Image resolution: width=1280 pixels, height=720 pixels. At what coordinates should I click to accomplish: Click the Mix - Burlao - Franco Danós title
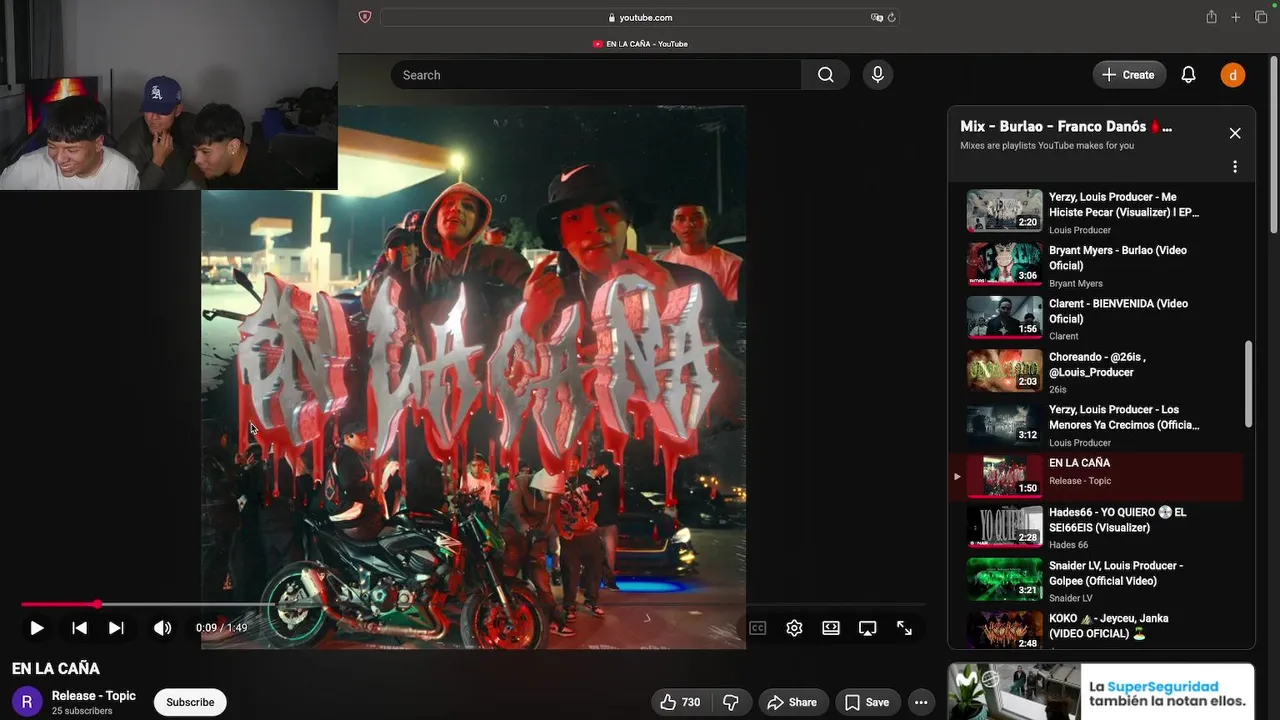[1066, 127]
